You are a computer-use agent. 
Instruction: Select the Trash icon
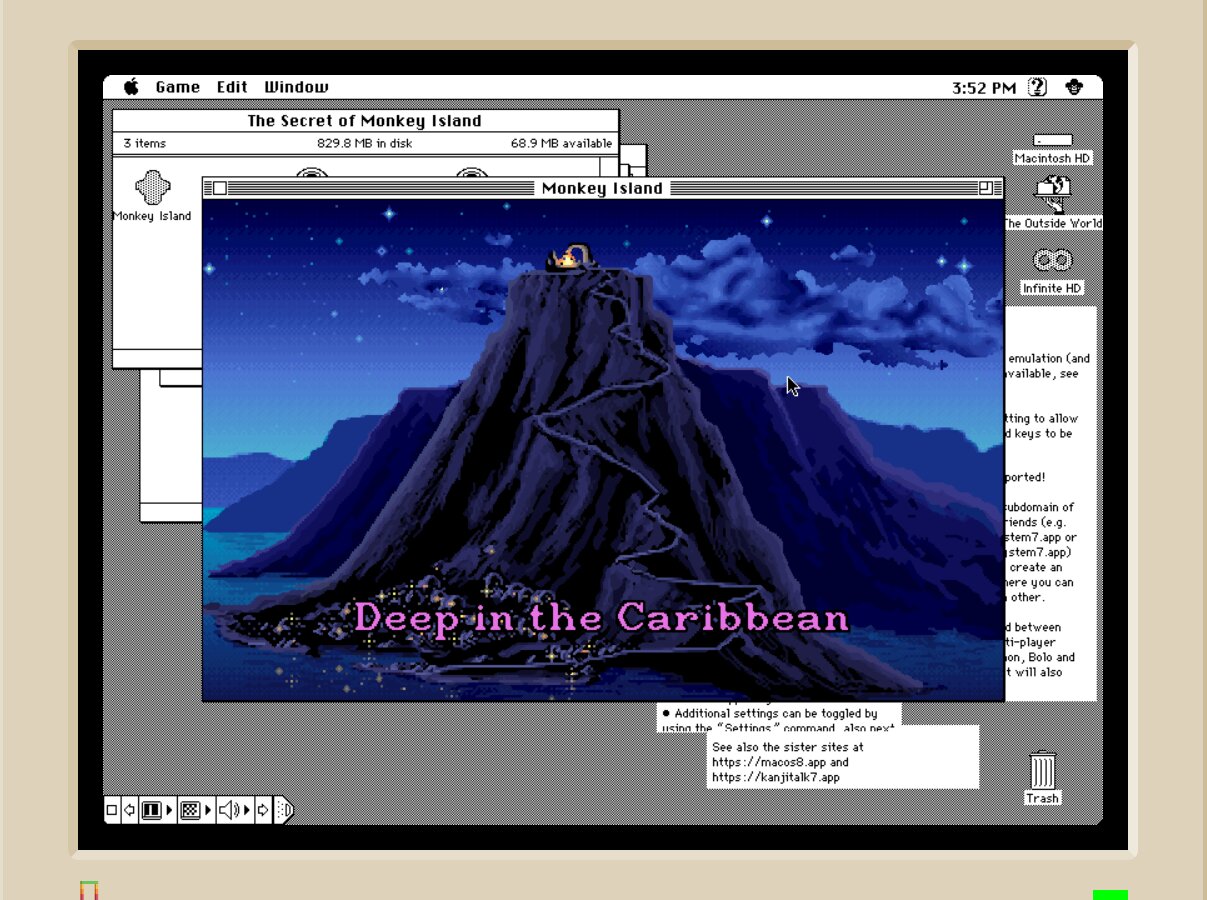1042,771
